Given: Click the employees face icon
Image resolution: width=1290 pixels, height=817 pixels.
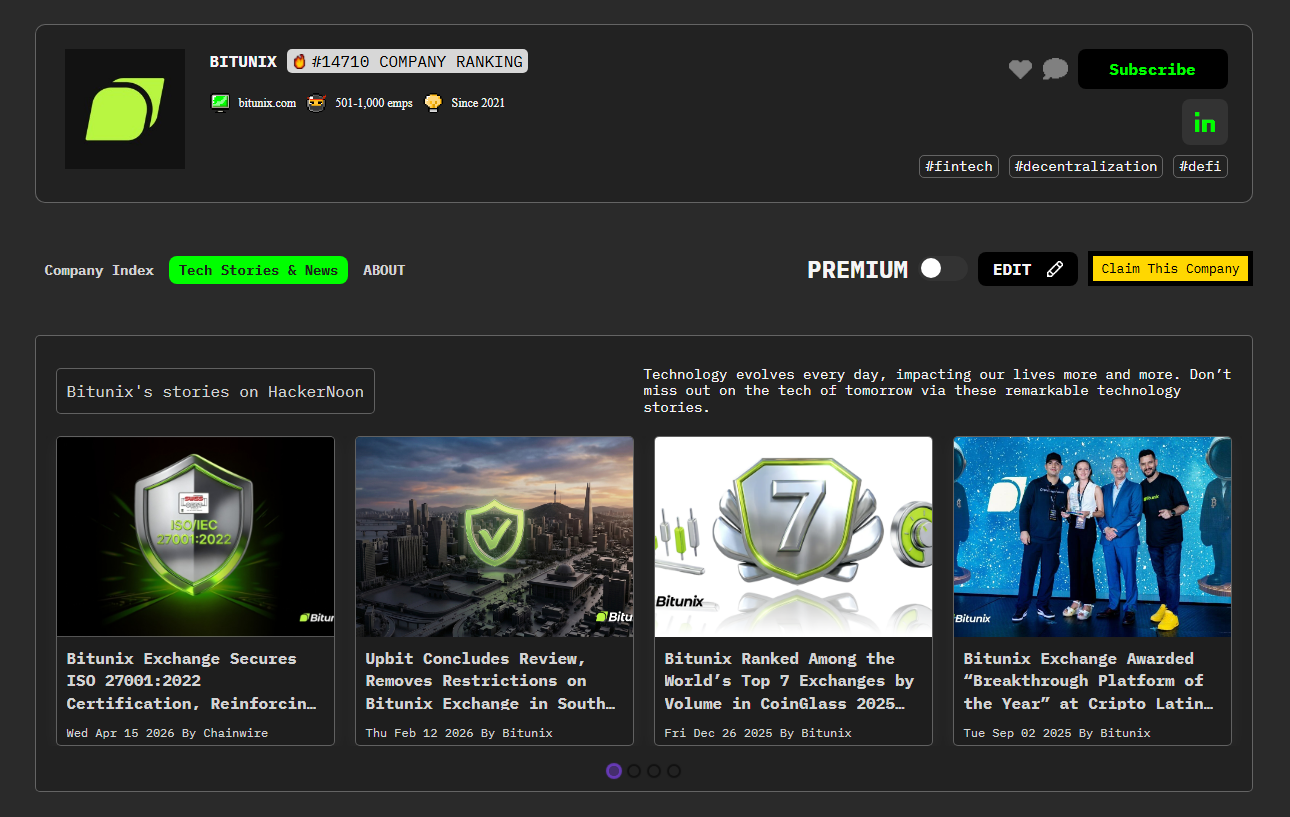Looking at the screenshot, I should (316, 102).
